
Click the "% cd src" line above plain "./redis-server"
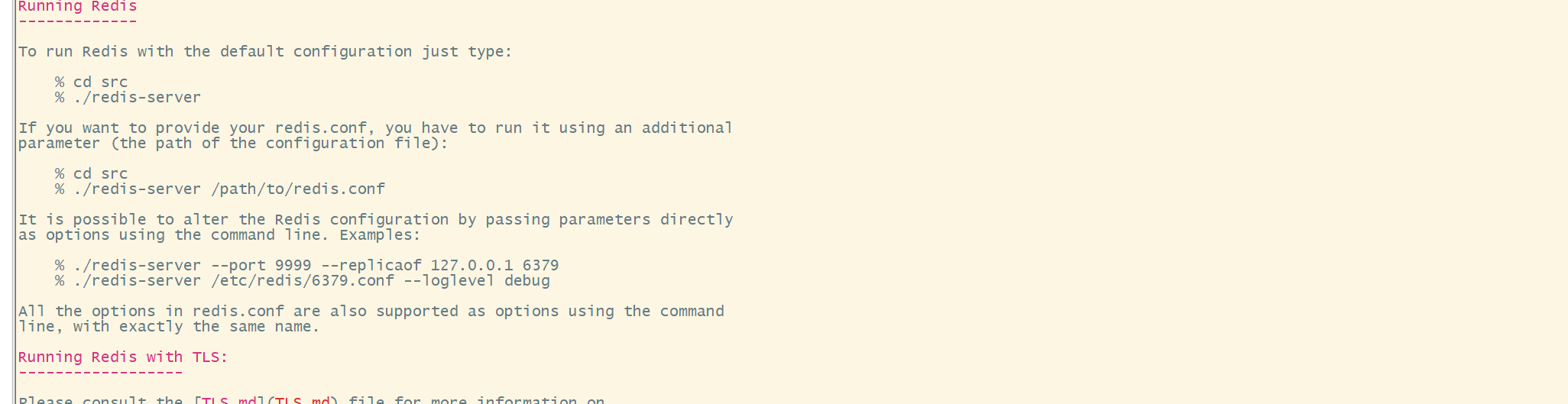[91, 82]
